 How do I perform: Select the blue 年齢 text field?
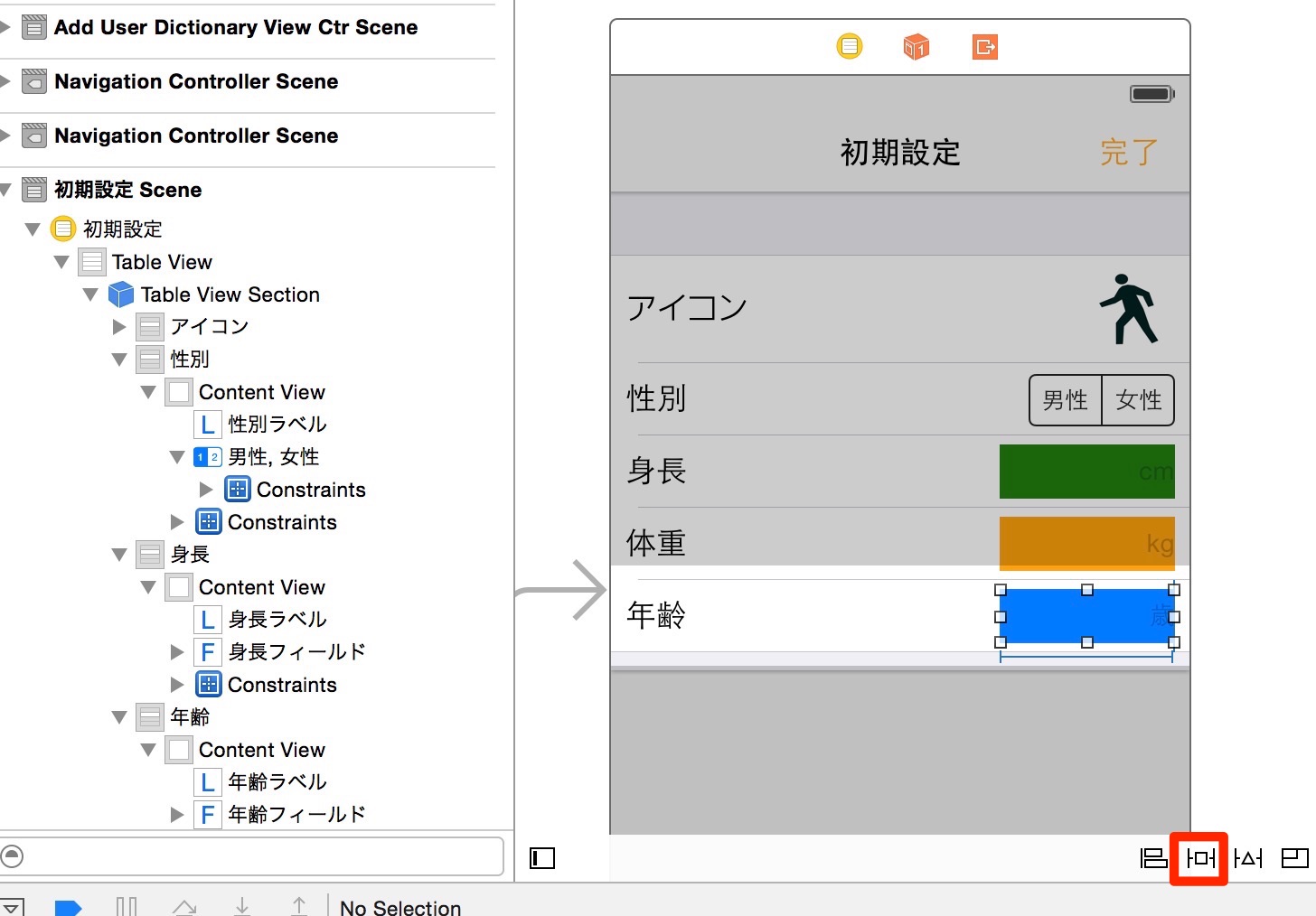coord(1087,616)
